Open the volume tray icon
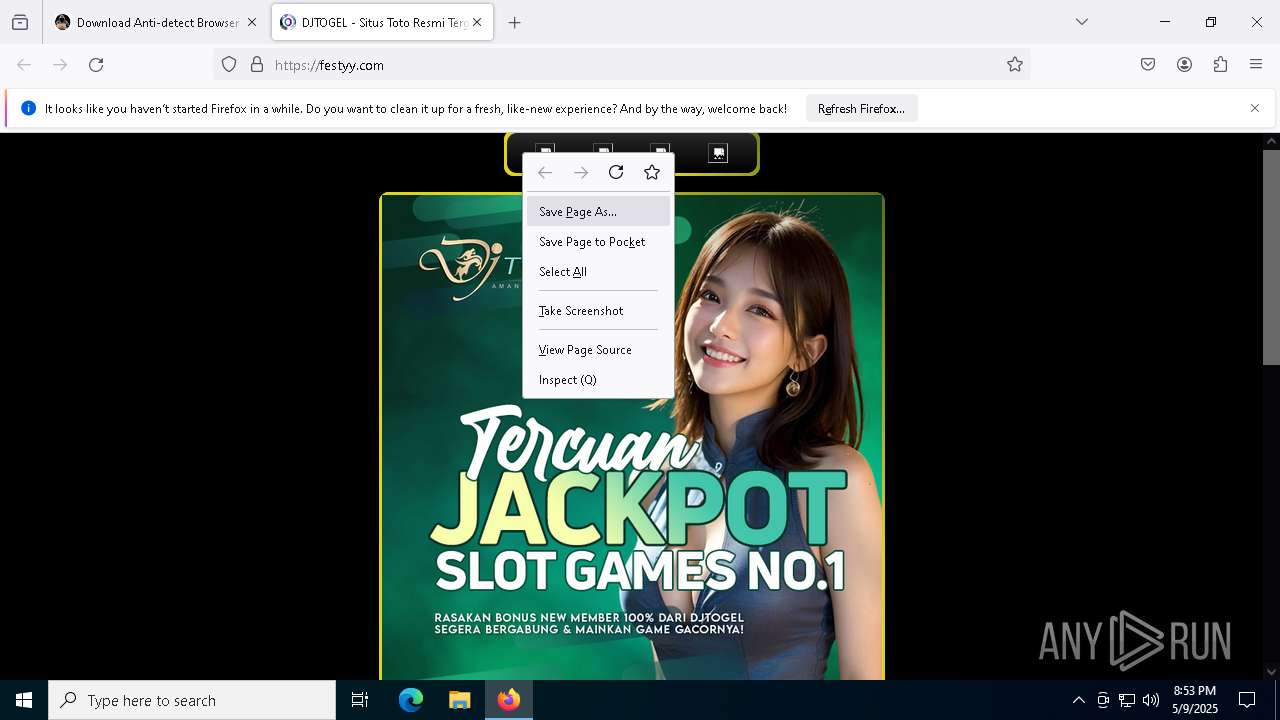The image size is (1280, 720). 1151,700
